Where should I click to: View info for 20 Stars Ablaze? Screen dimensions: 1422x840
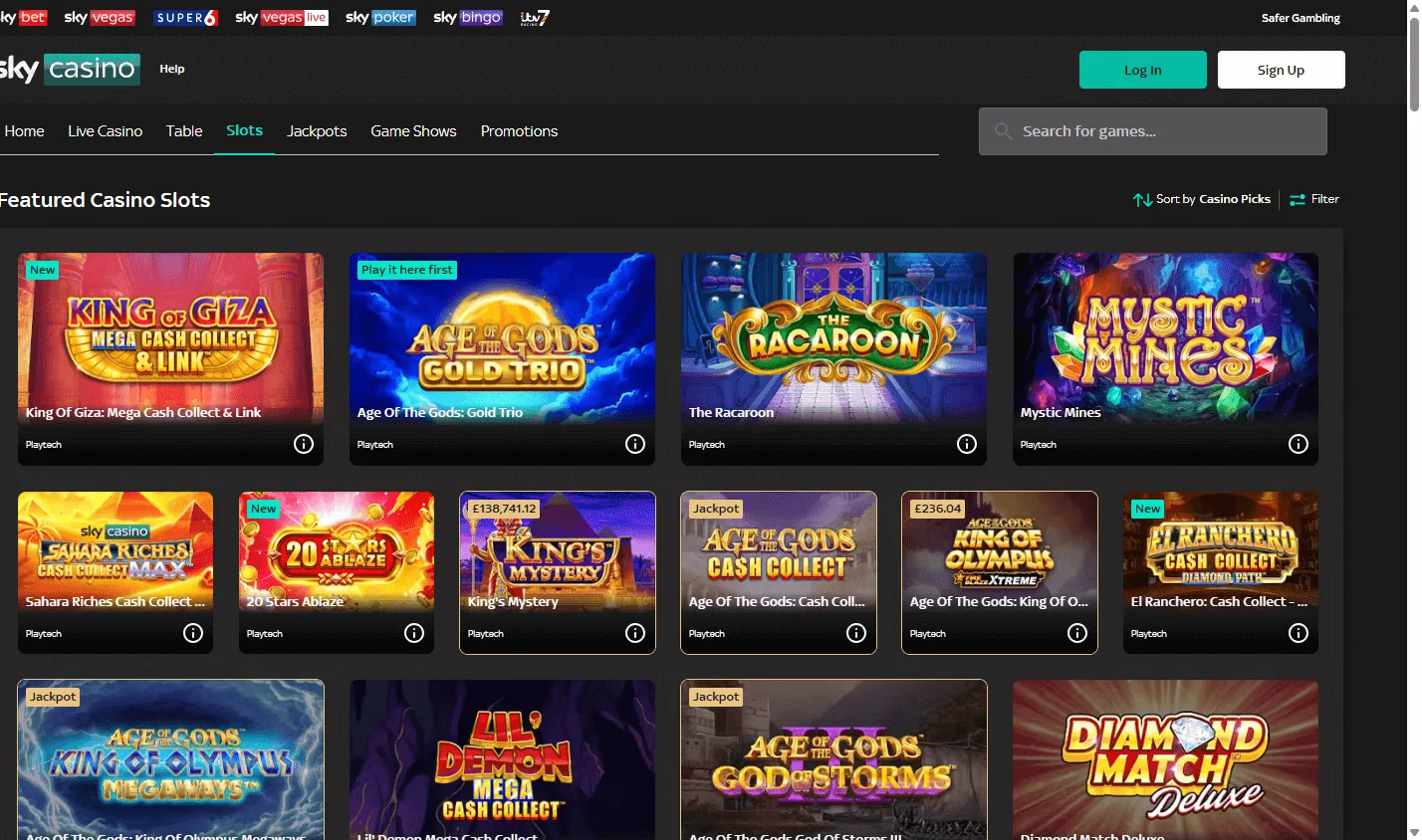[414, 633]
